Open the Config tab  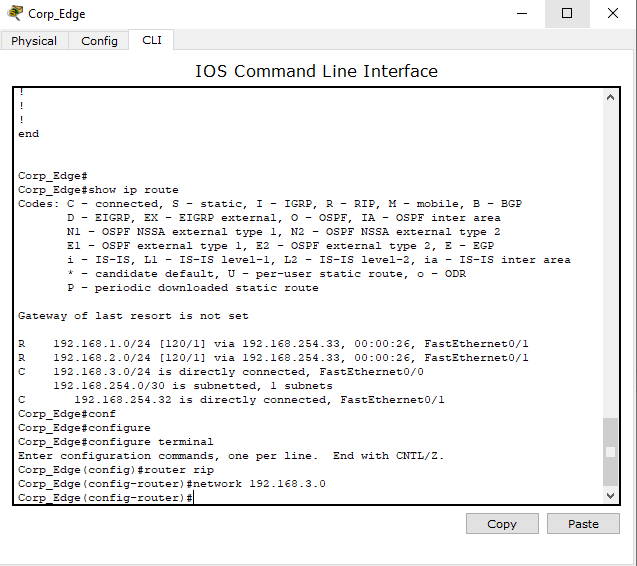99,41
